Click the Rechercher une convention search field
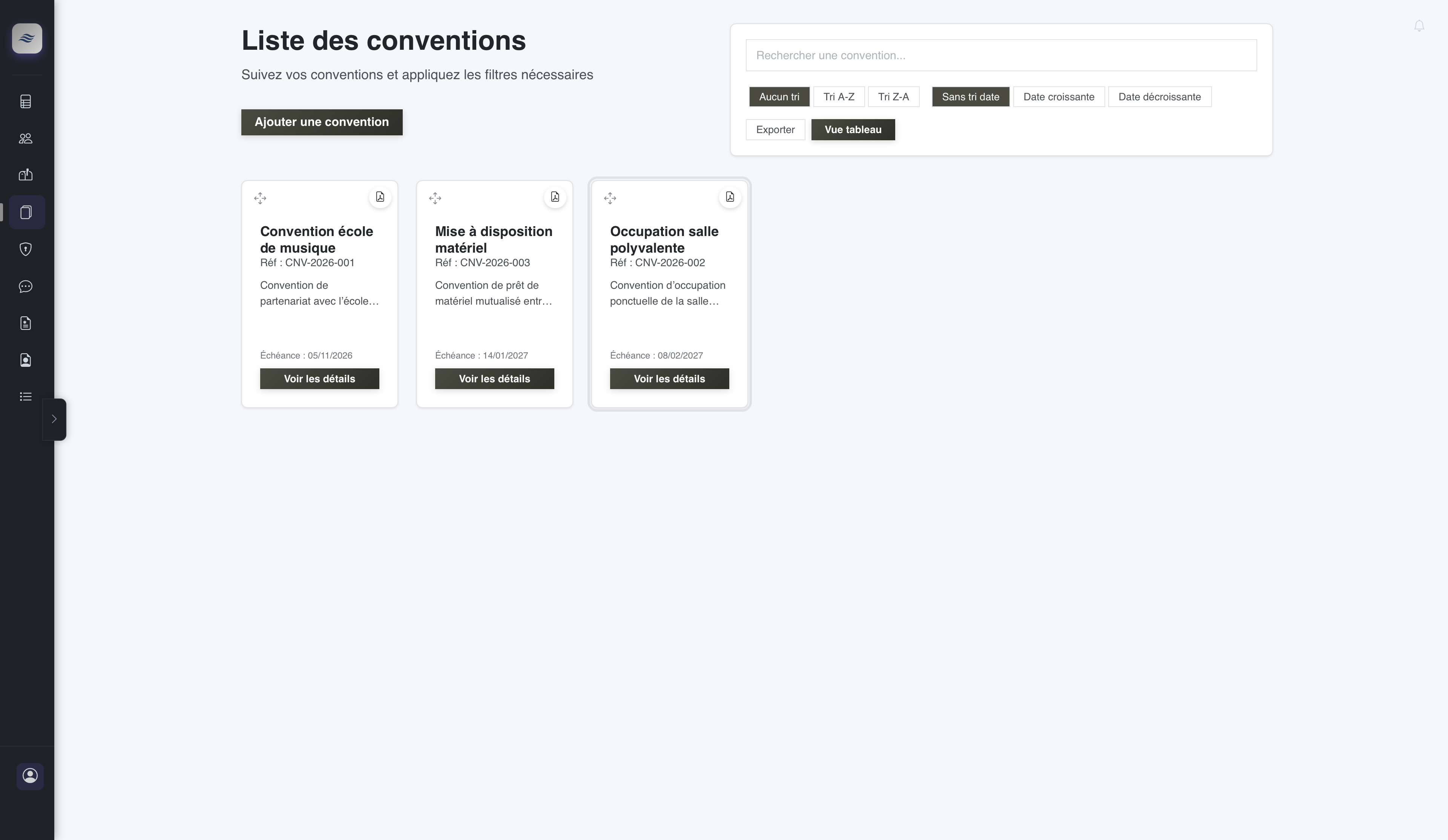The height and width of the screenshot is (840, 1448). coord(1000,55)
